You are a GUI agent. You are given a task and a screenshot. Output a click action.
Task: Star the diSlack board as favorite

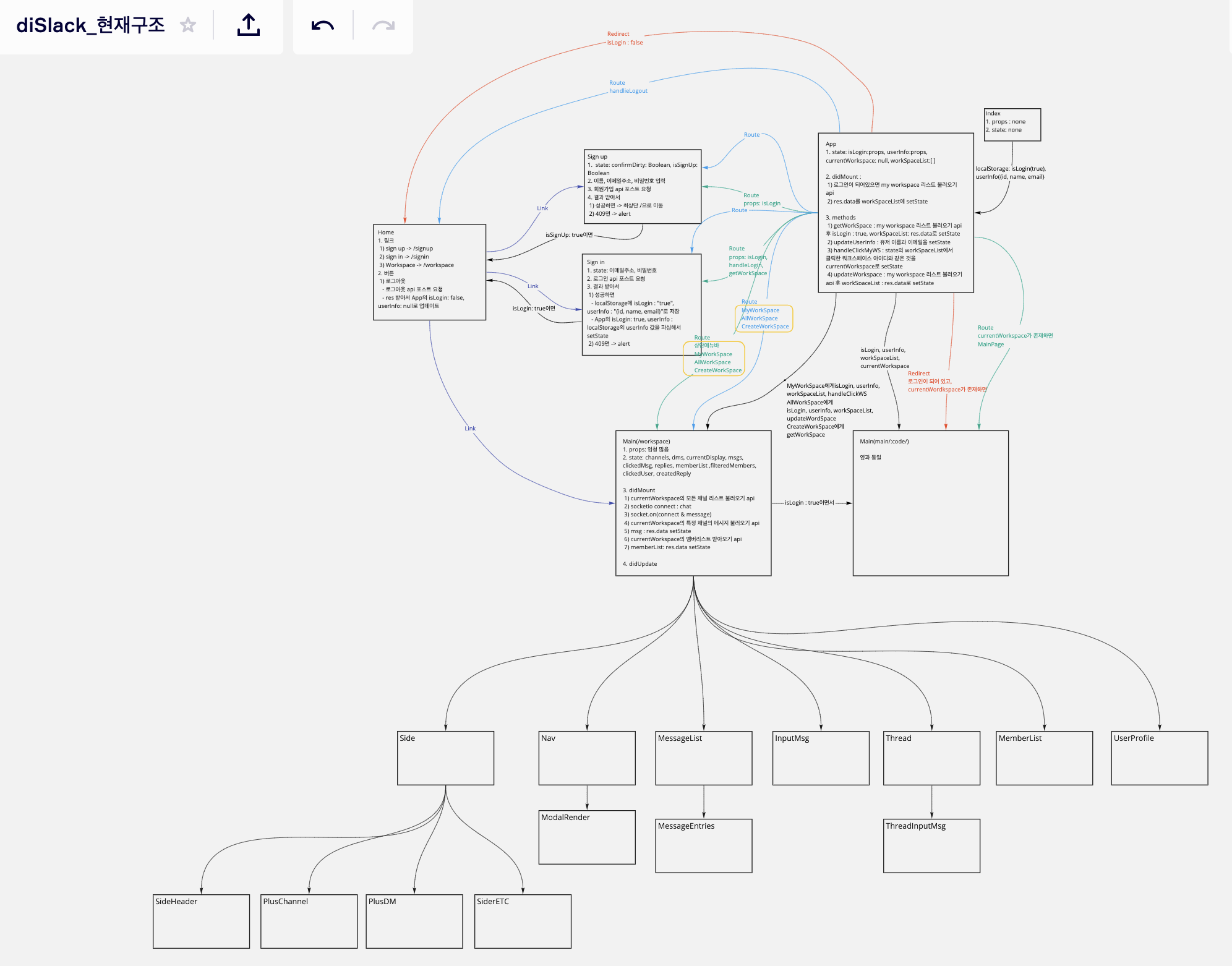tap(188, 25)
